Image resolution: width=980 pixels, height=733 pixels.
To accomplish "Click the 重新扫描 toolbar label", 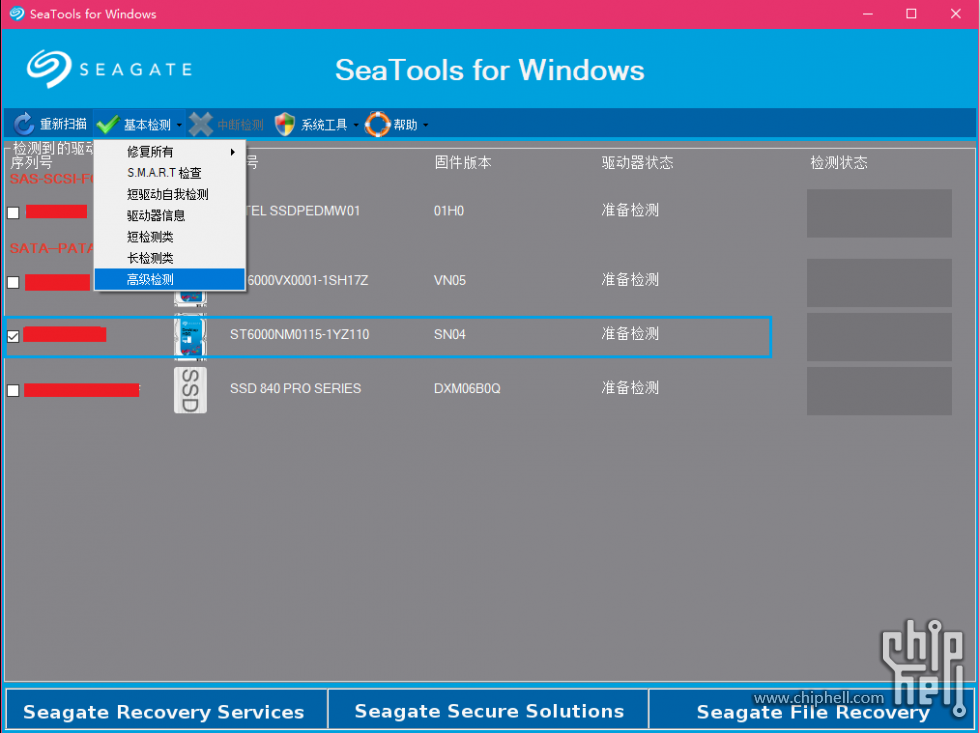I will point(63,124).
